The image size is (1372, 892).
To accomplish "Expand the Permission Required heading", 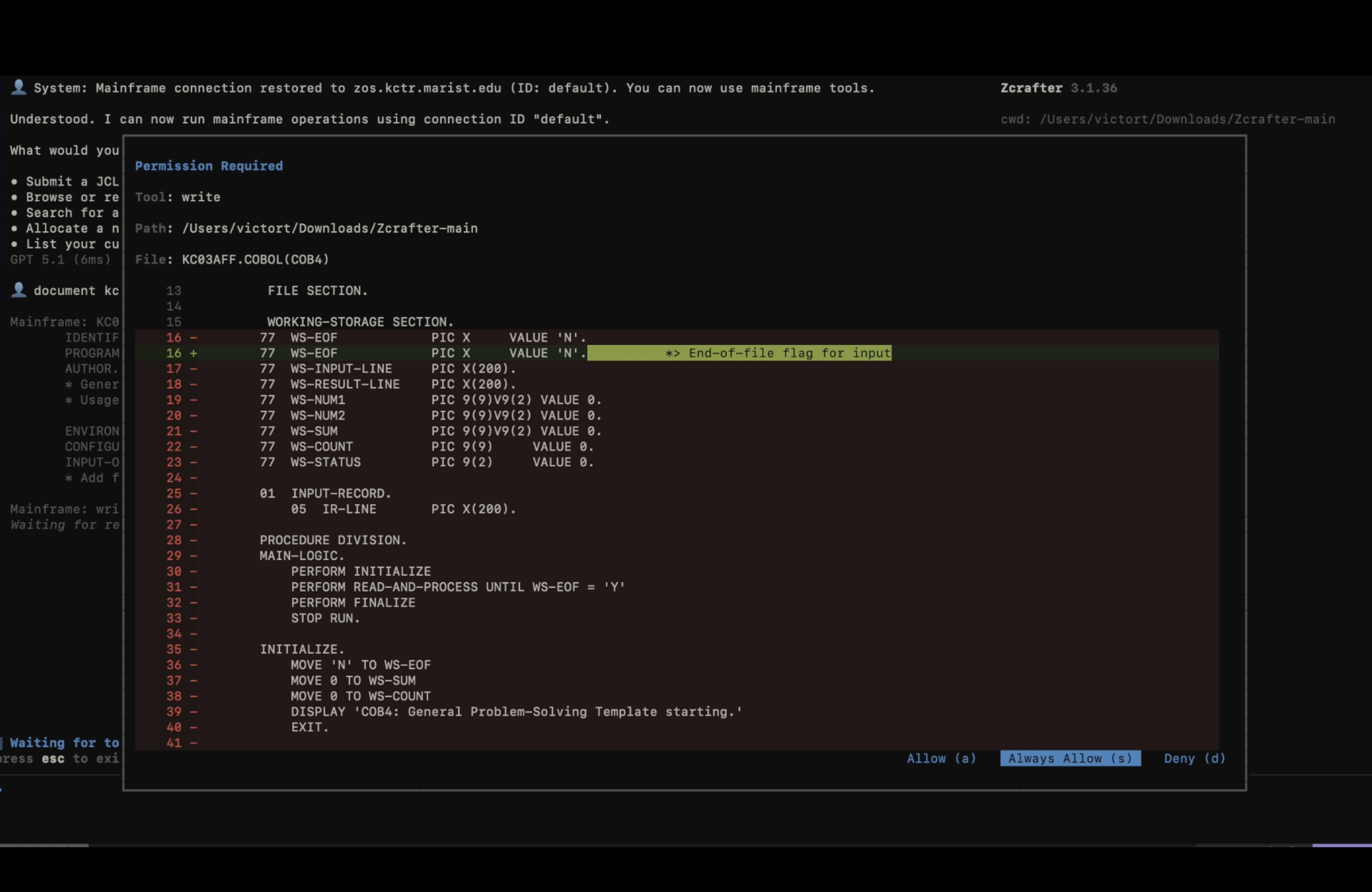I will pyautogui.click(x=209, y=166).
